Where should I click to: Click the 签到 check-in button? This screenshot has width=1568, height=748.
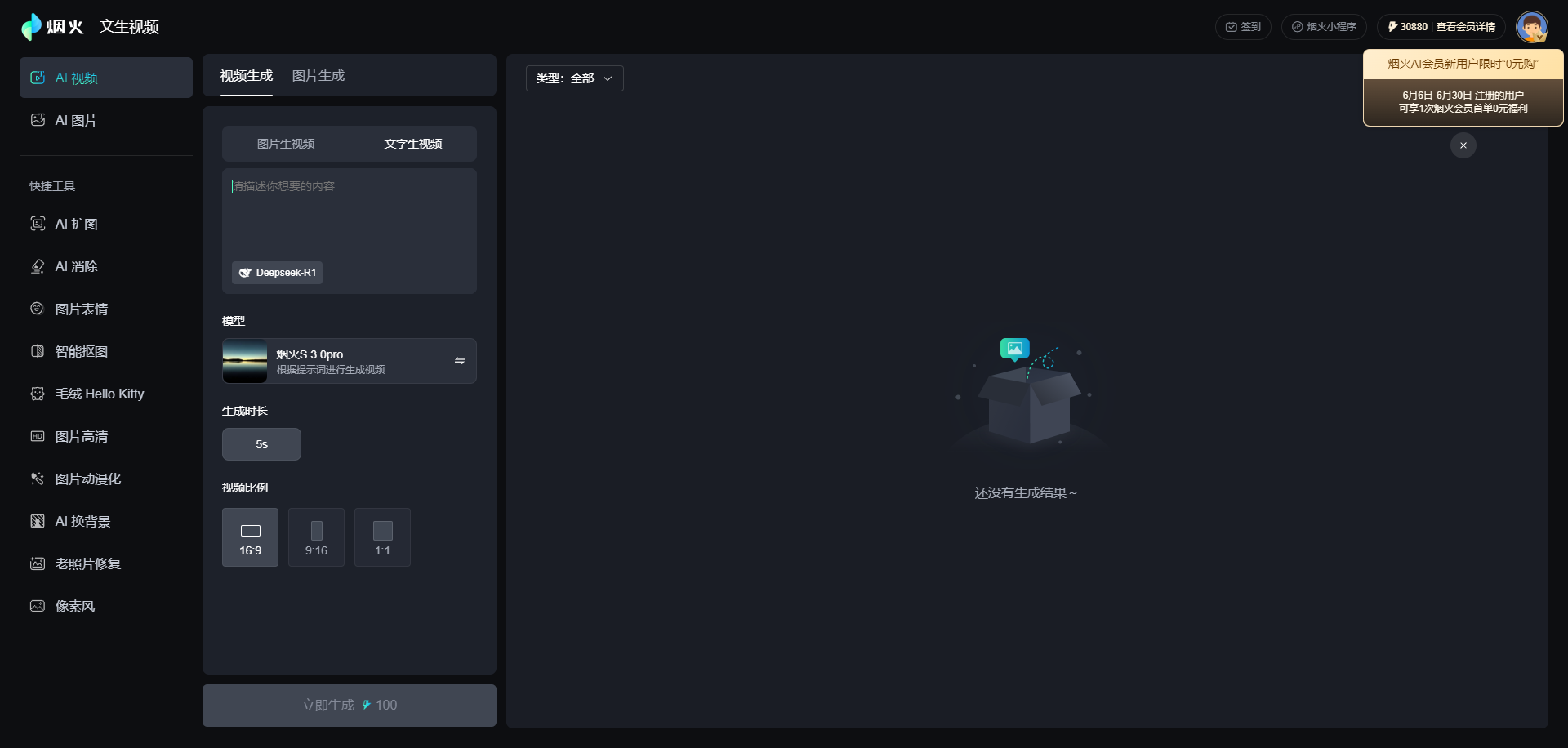tap(1243, 27)
